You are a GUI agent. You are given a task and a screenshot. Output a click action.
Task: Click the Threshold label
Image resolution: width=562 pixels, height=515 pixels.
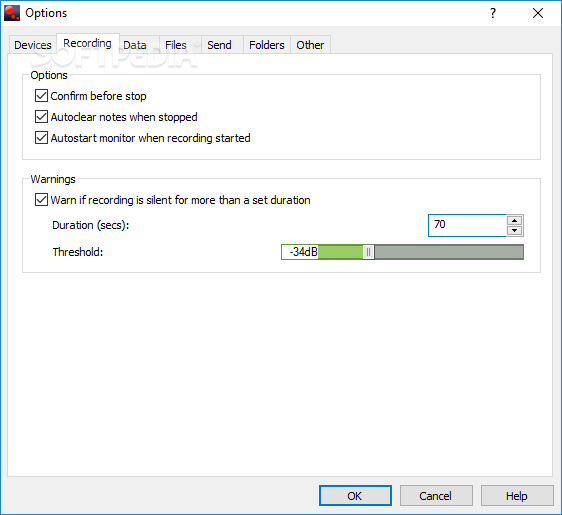click(78, 252)
